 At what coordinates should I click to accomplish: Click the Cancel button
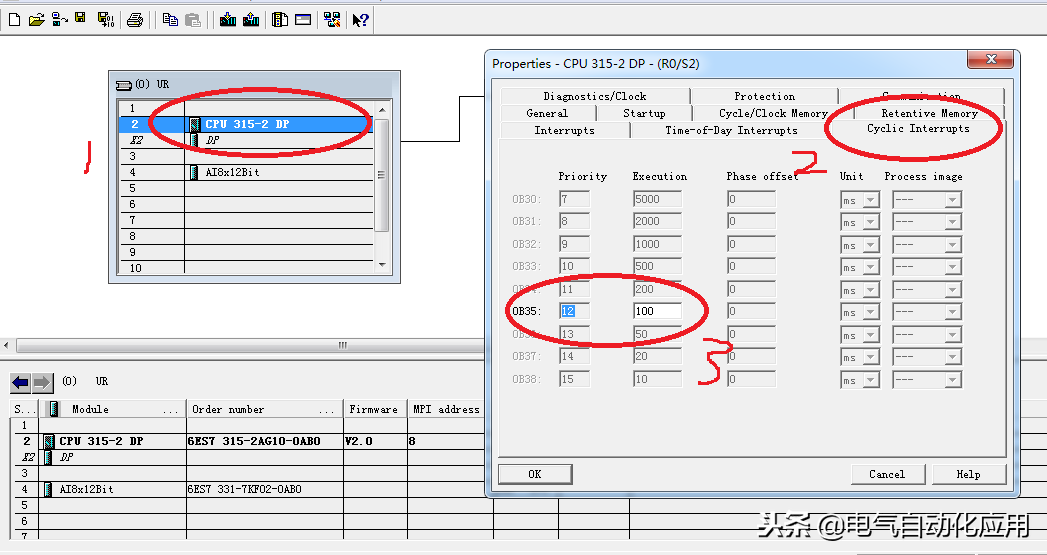[x=887, y=474]
